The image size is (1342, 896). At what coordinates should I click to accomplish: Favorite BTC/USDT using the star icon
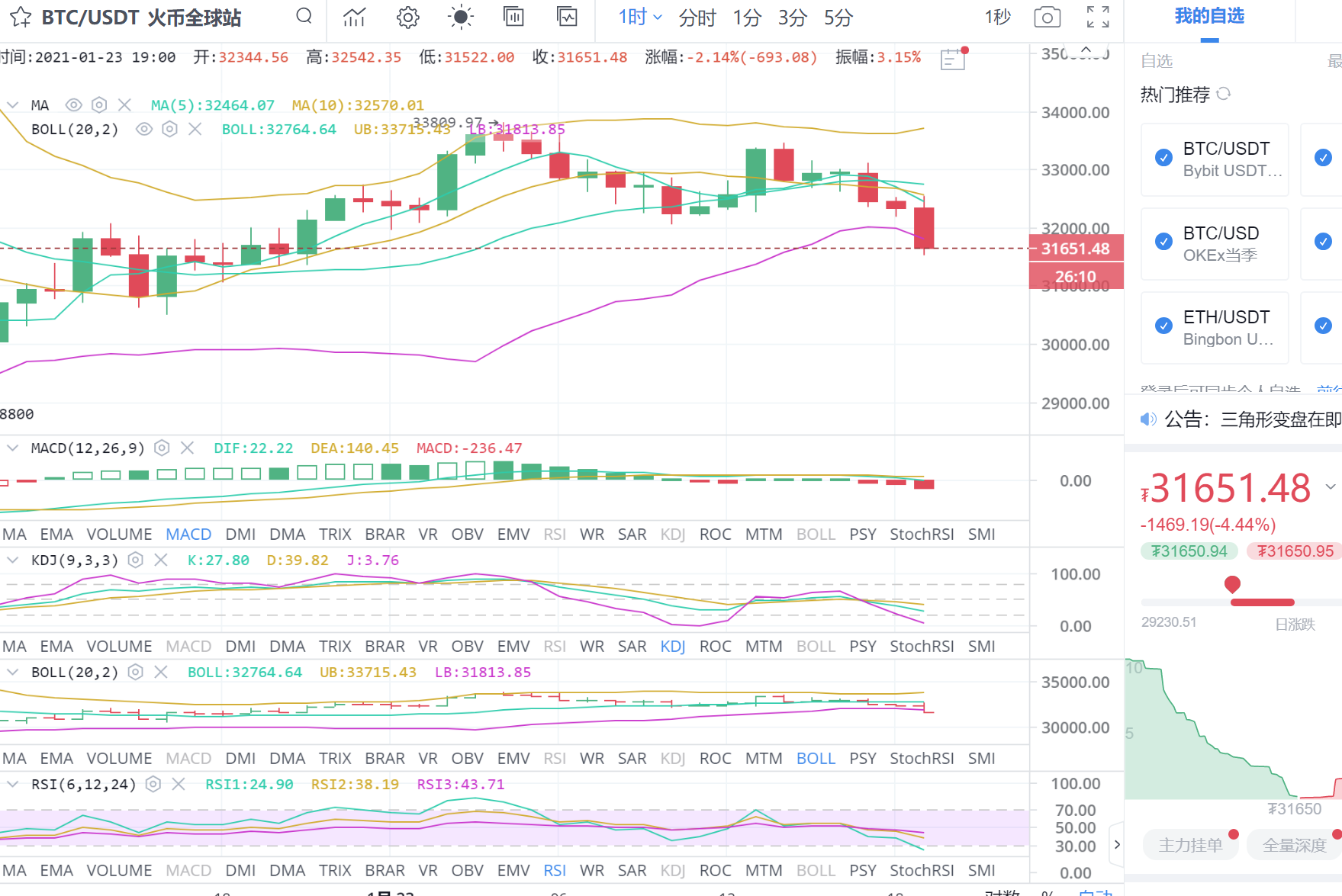point(21,17)
